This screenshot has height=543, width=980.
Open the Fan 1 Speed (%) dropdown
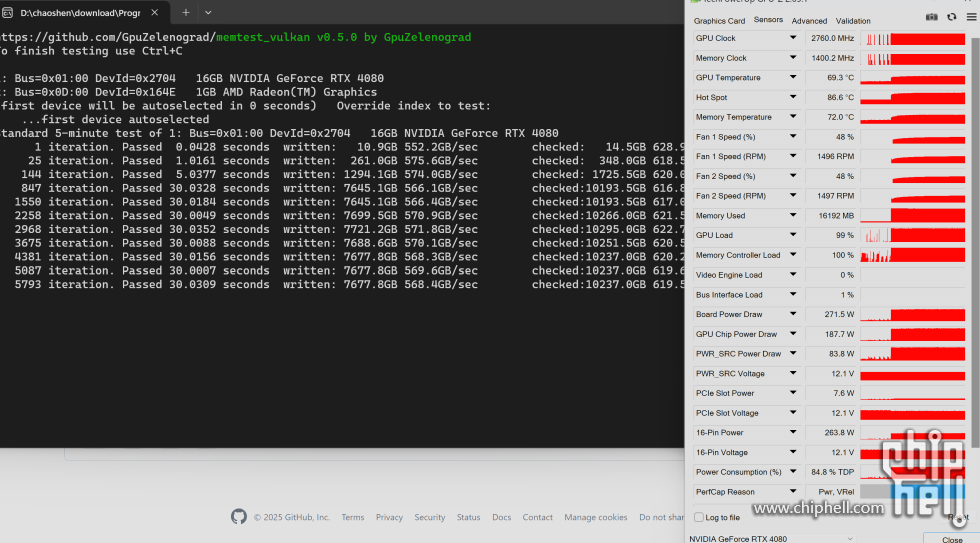click(792, 137)
